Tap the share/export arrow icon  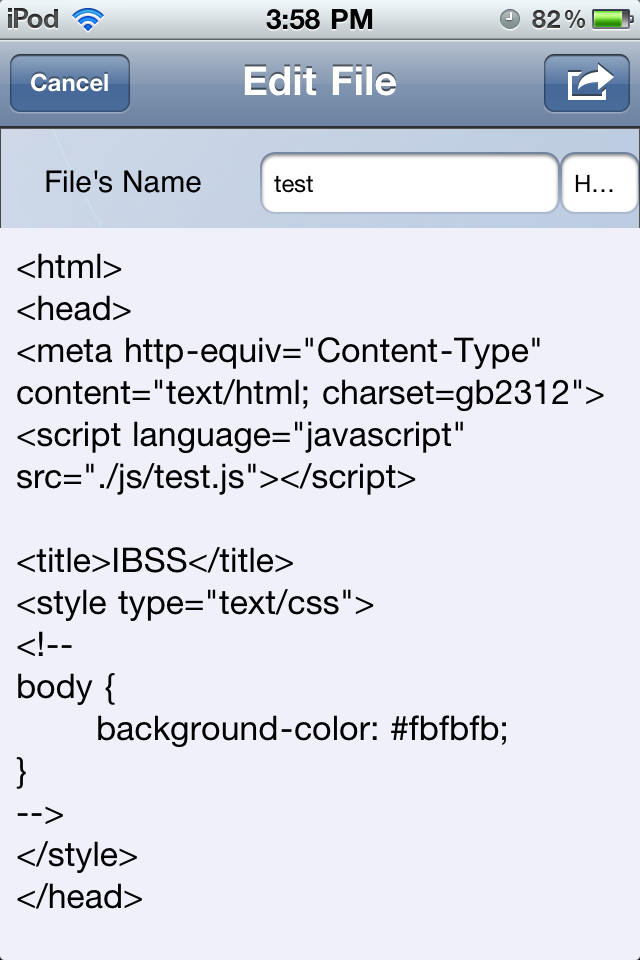pyautogui.click(x=587, y=83)
